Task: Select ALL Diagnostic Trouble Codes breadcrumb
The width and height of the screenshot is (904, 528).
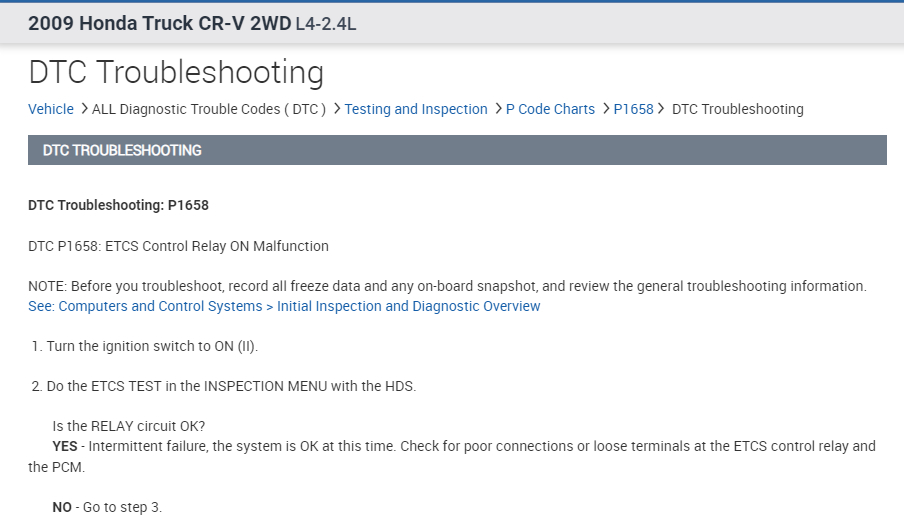Action: pos(209,109)
